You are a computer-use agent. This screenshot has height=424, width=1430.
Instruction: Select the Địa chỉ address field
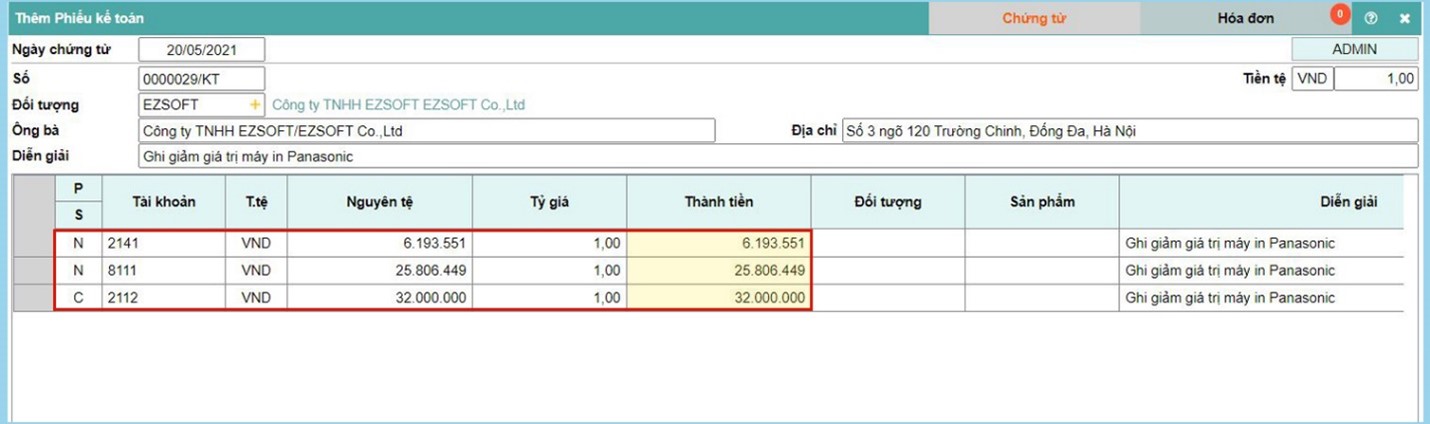(x=1129, y=131)
